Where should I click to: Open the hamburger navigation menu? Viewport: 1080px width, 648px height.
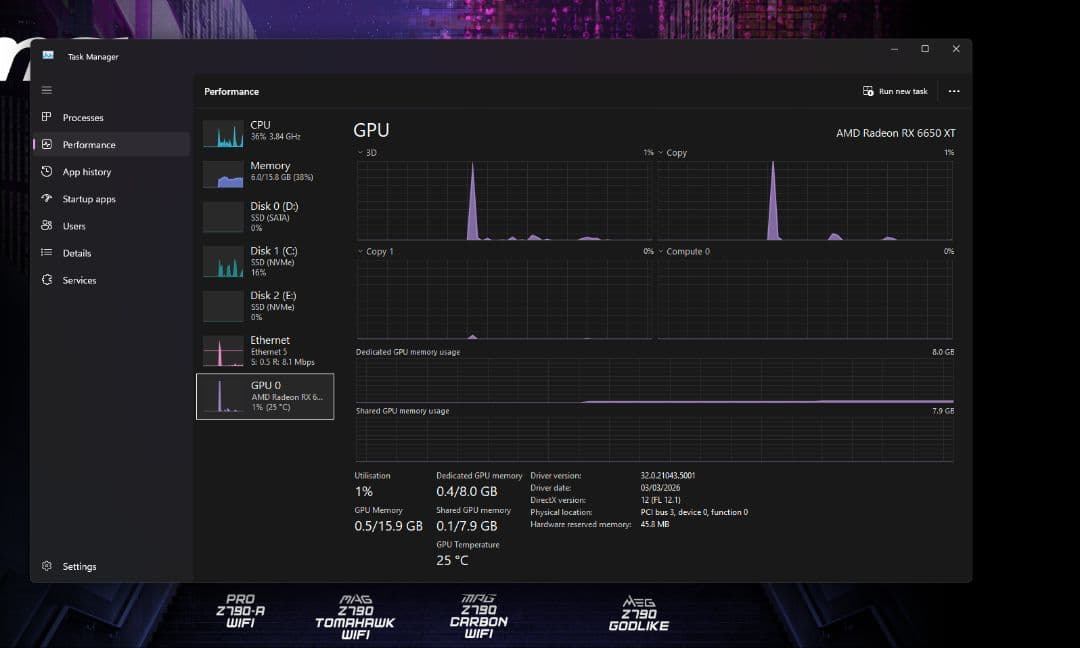pos(47,90)
